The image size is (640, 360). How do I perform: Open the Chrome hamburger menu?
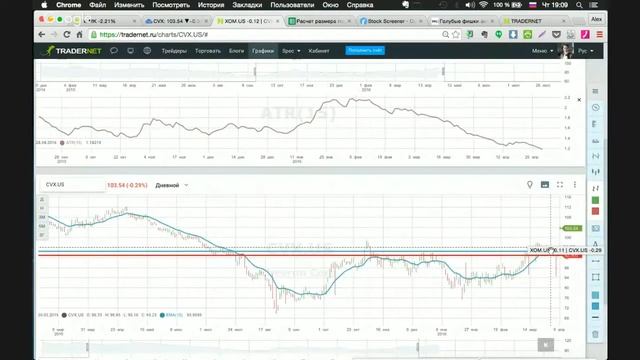600,35
